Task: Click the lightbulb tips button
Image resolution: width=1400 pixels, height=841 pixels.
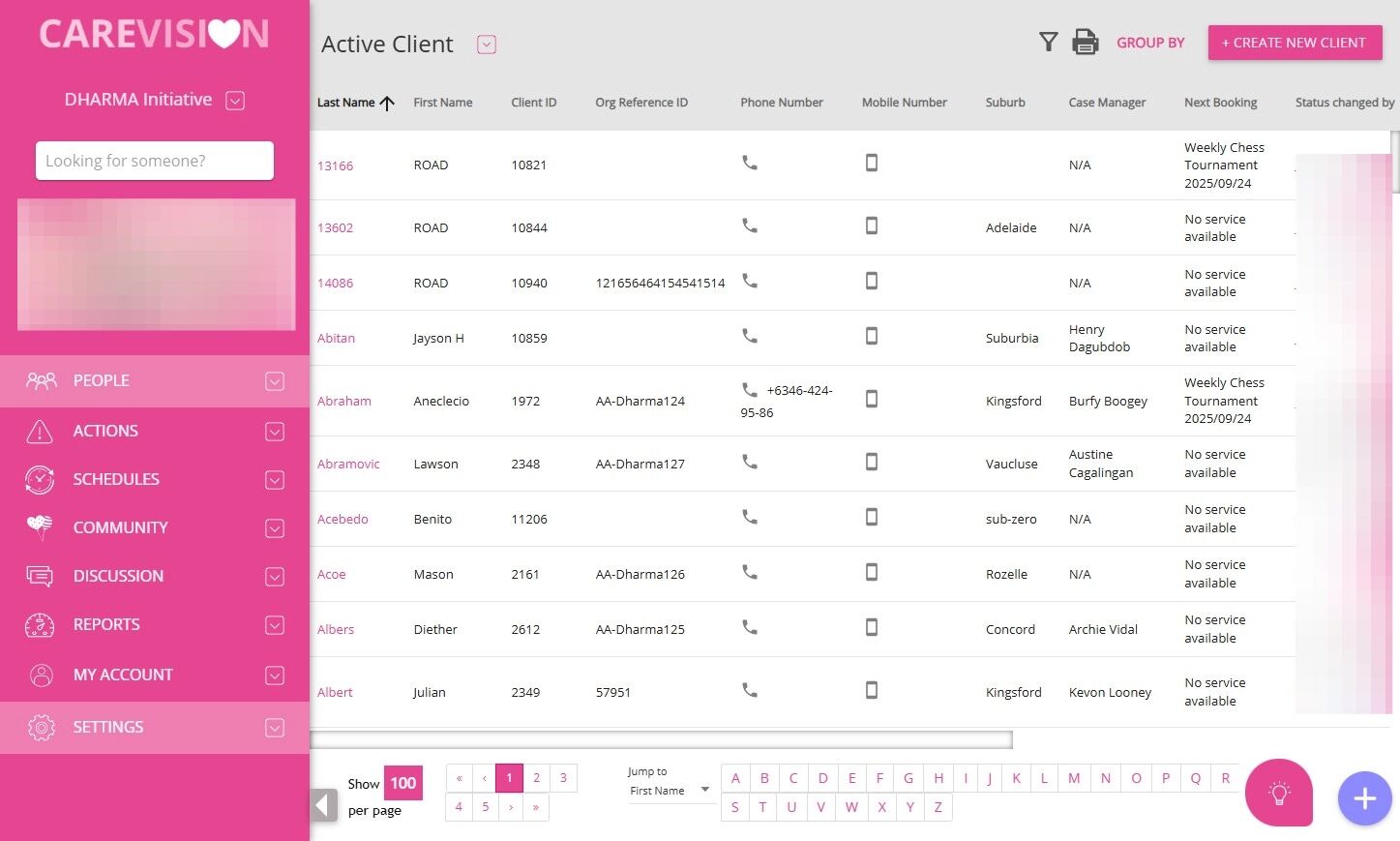Action: 1279,794
